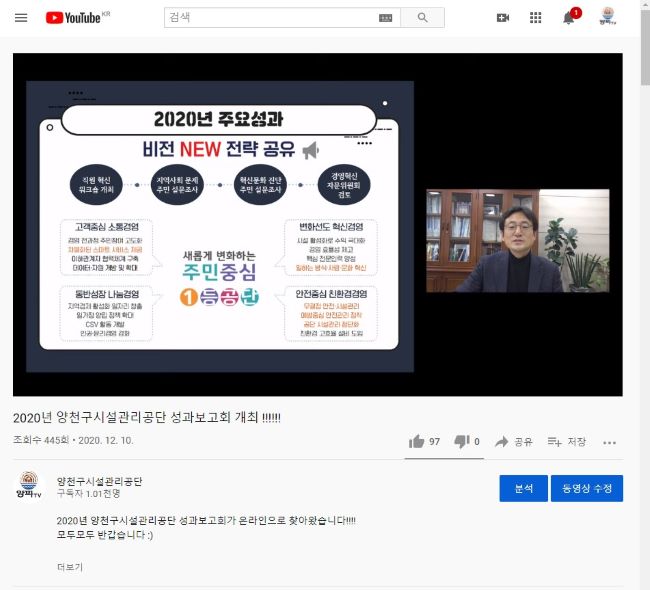The width and height of the screenshot is (650, 590).
Task: Click into the 검색 search field
Action: (x=270, y=18)
